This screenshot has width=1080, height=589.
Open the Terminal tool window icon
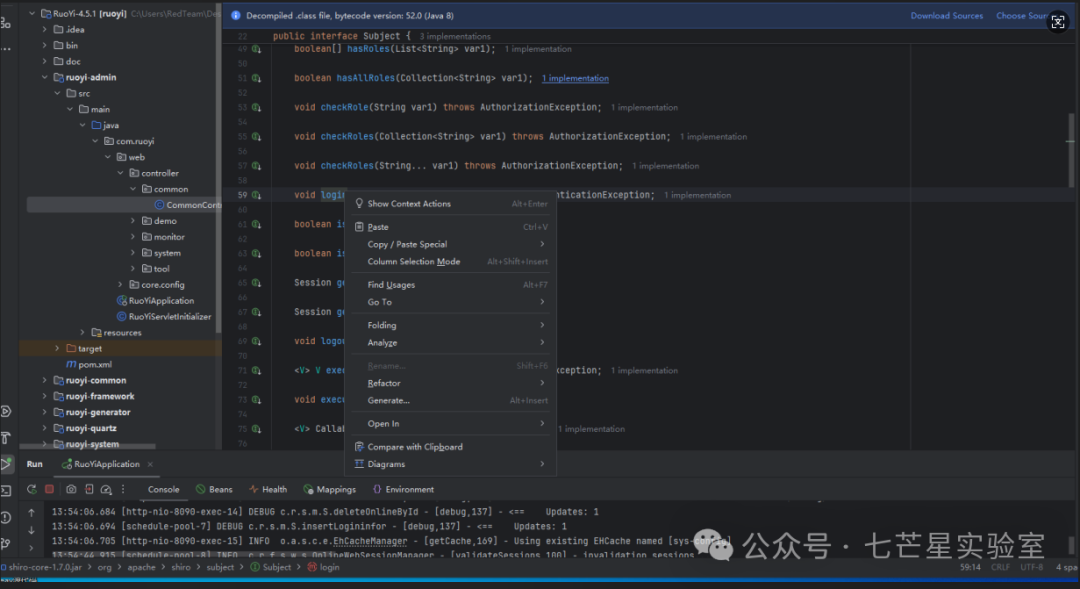tap(6, 490)
